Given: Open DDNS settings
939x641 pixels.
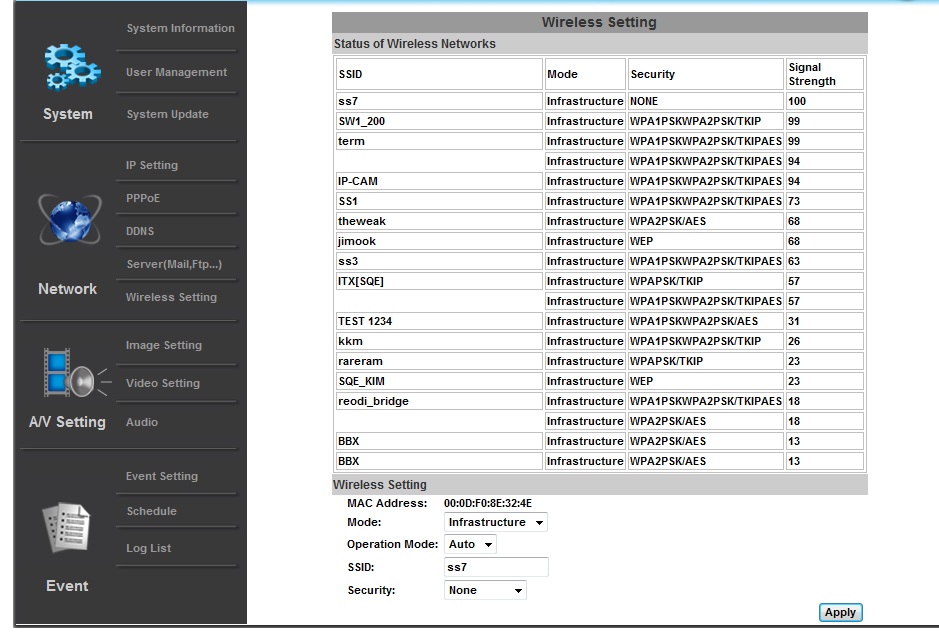Looking at the screenshot, I should 140,231.
